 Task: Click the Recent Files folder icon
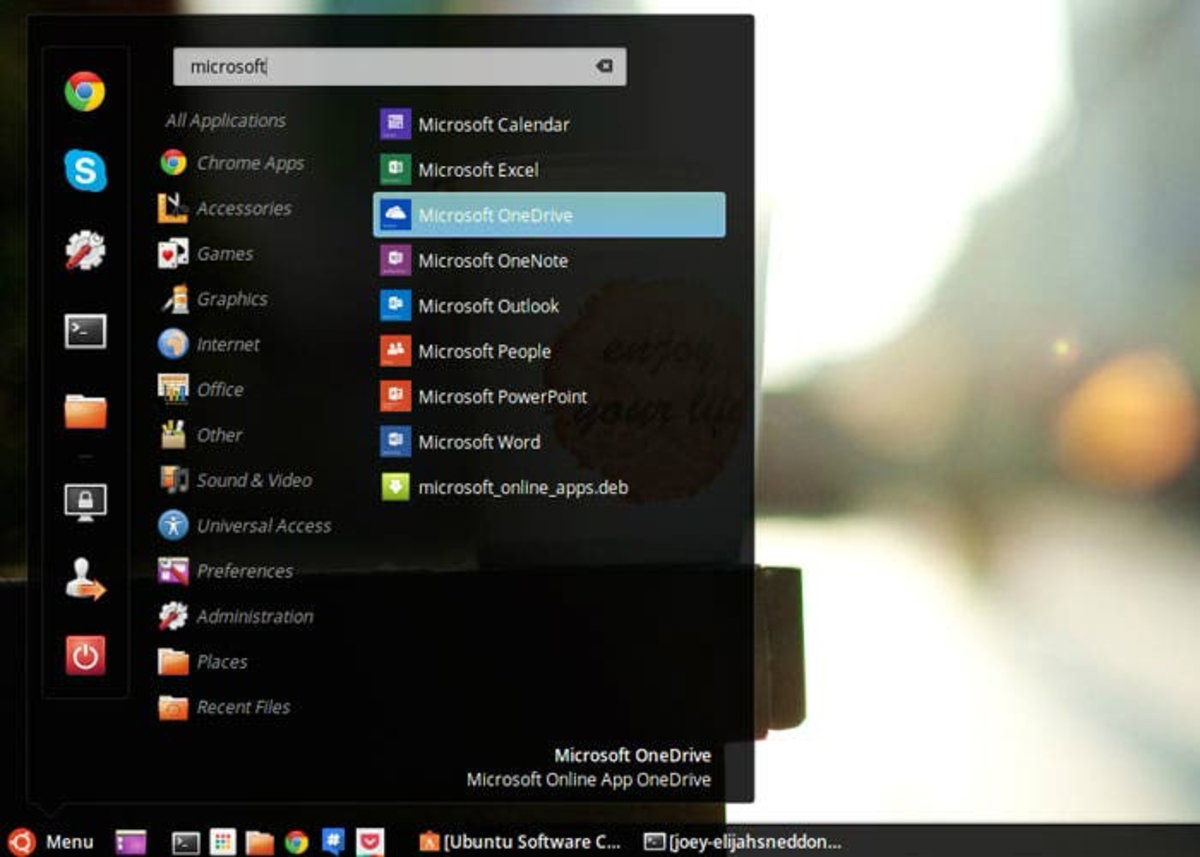pos(173,707)
